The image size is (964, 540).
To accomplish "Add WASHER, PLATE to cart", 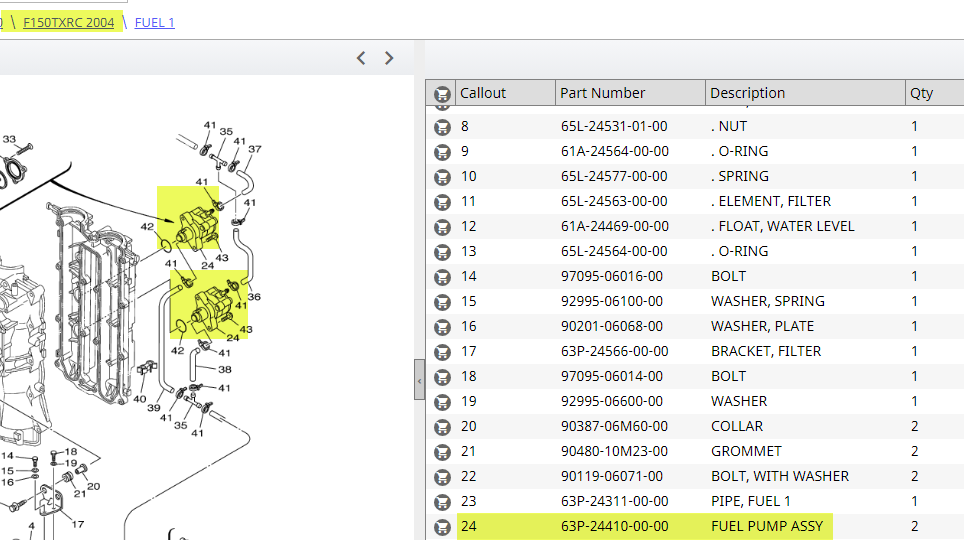I will pyautogui.click(x=442, y=327).
